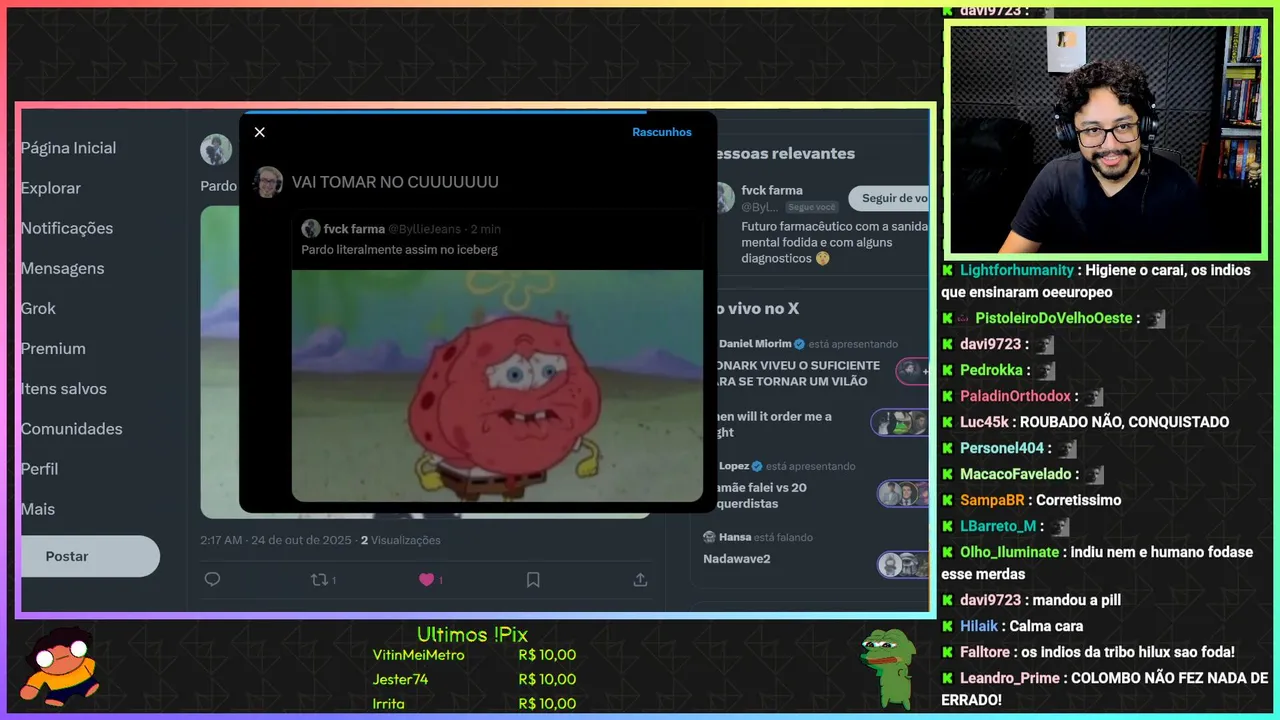Open Lopez 'falei vs 20 esquerdistas' live
1280x720 pixels.
761,495
